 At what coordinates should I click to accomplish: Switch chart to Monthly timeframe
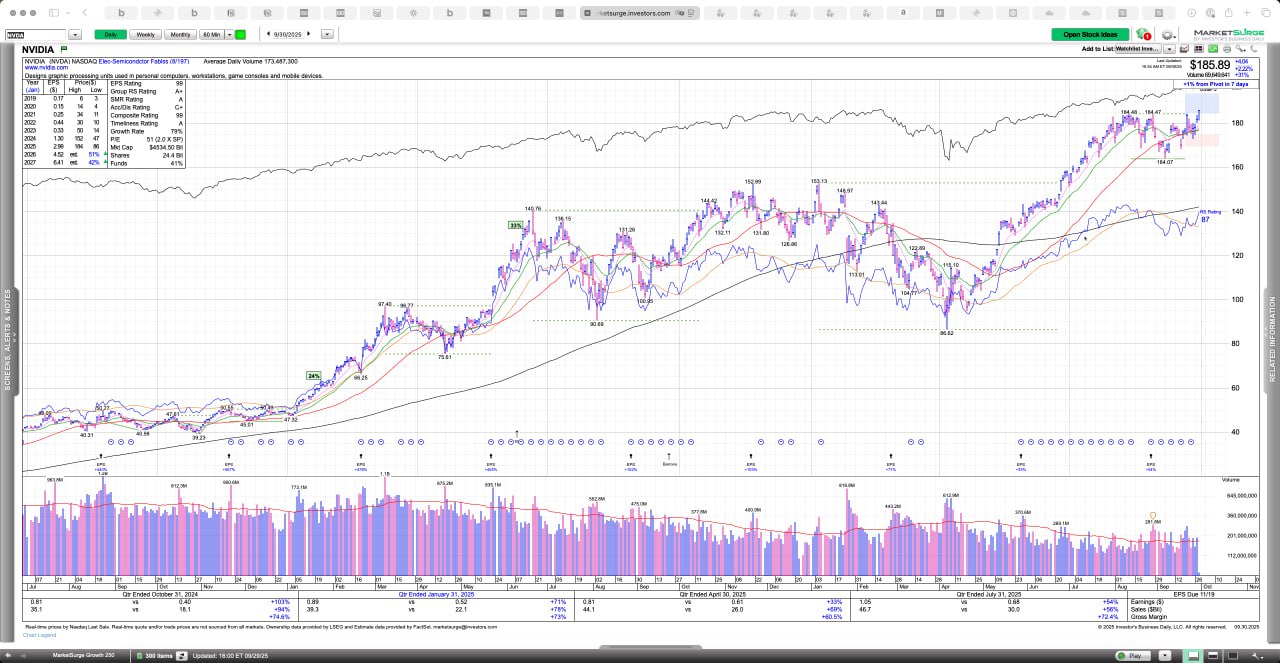(x=180, y=34)
